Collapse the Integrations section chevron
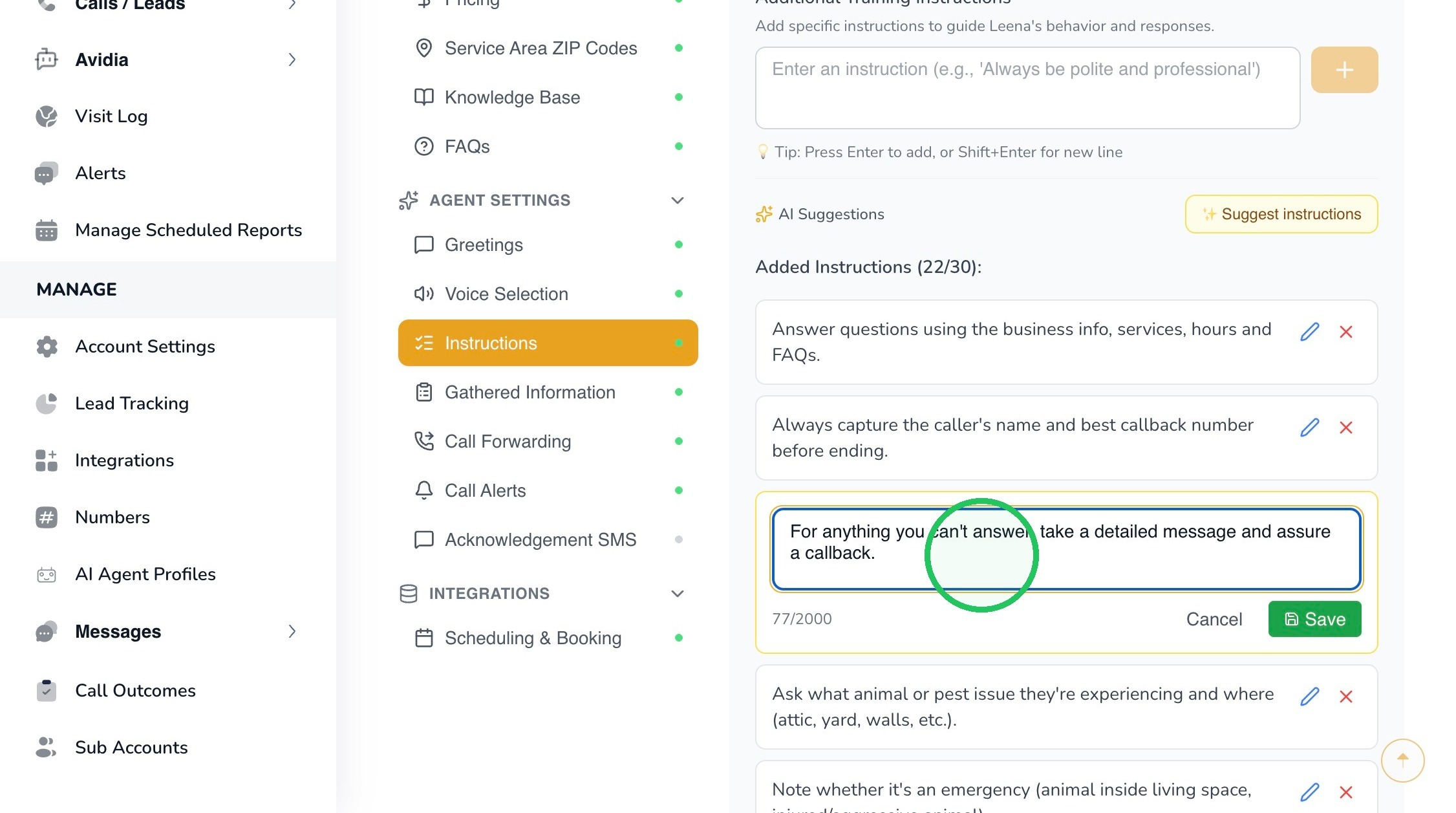The image size is (1456, 813). click(678, 594)
